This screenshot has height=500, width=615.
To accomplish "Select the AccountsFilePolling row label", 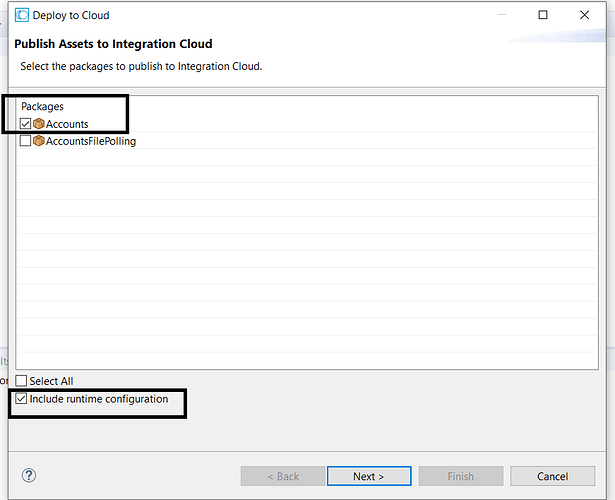I will point(91,141).
